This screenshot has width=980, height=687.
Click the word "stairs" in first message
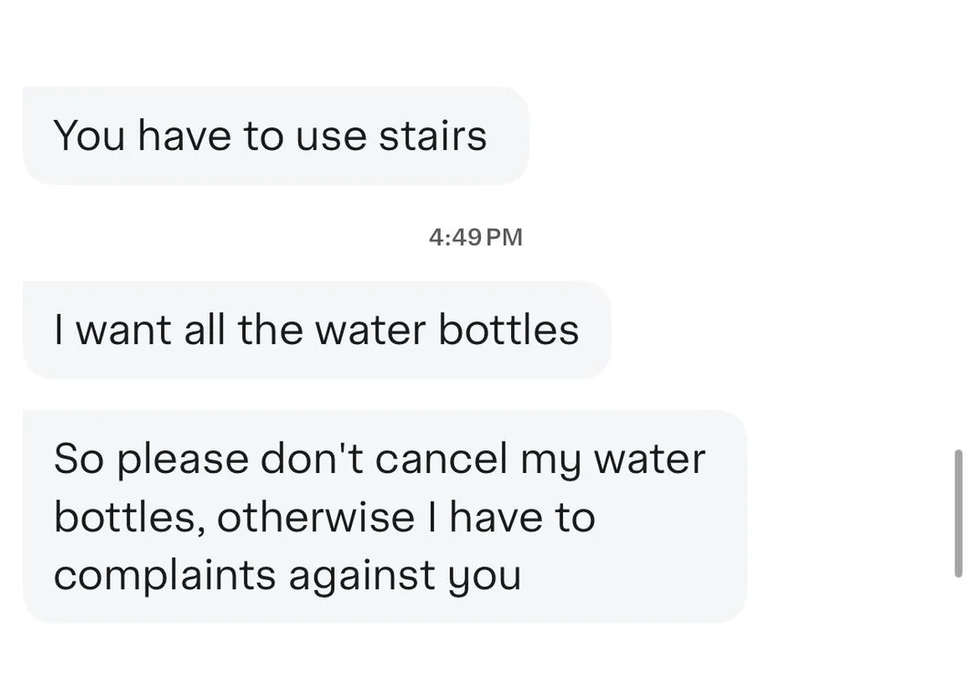pyautogui.click(x=432, y=136)
